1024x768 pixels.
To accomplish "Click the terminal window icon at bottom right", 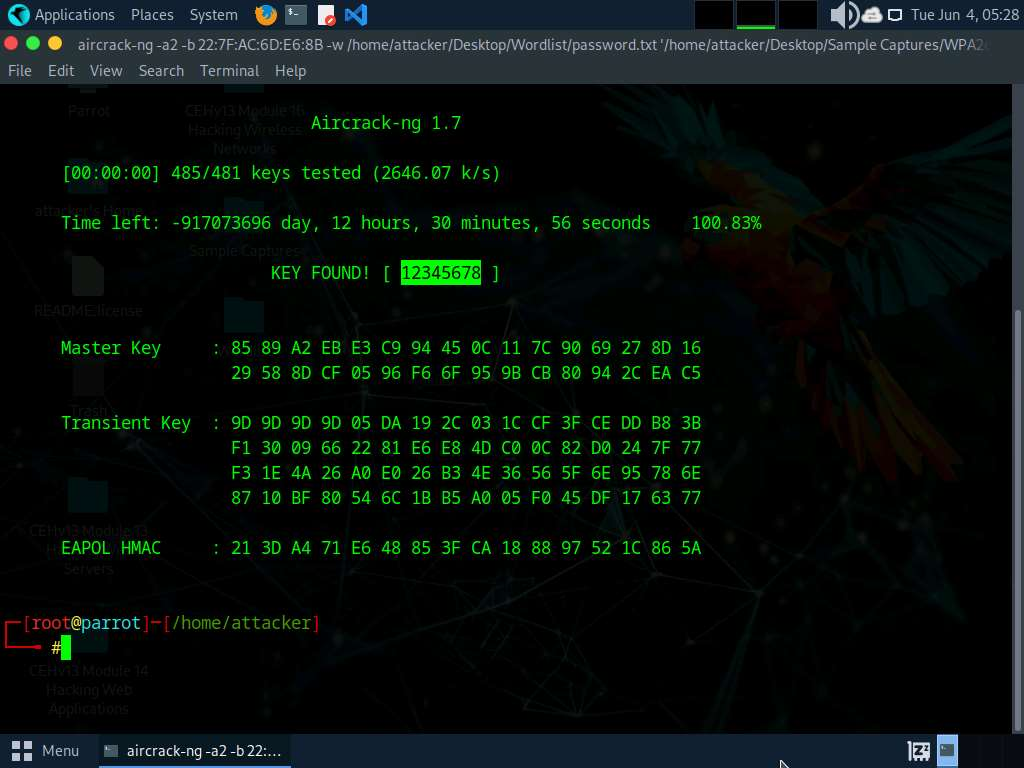I will click(x=947, y=750).
